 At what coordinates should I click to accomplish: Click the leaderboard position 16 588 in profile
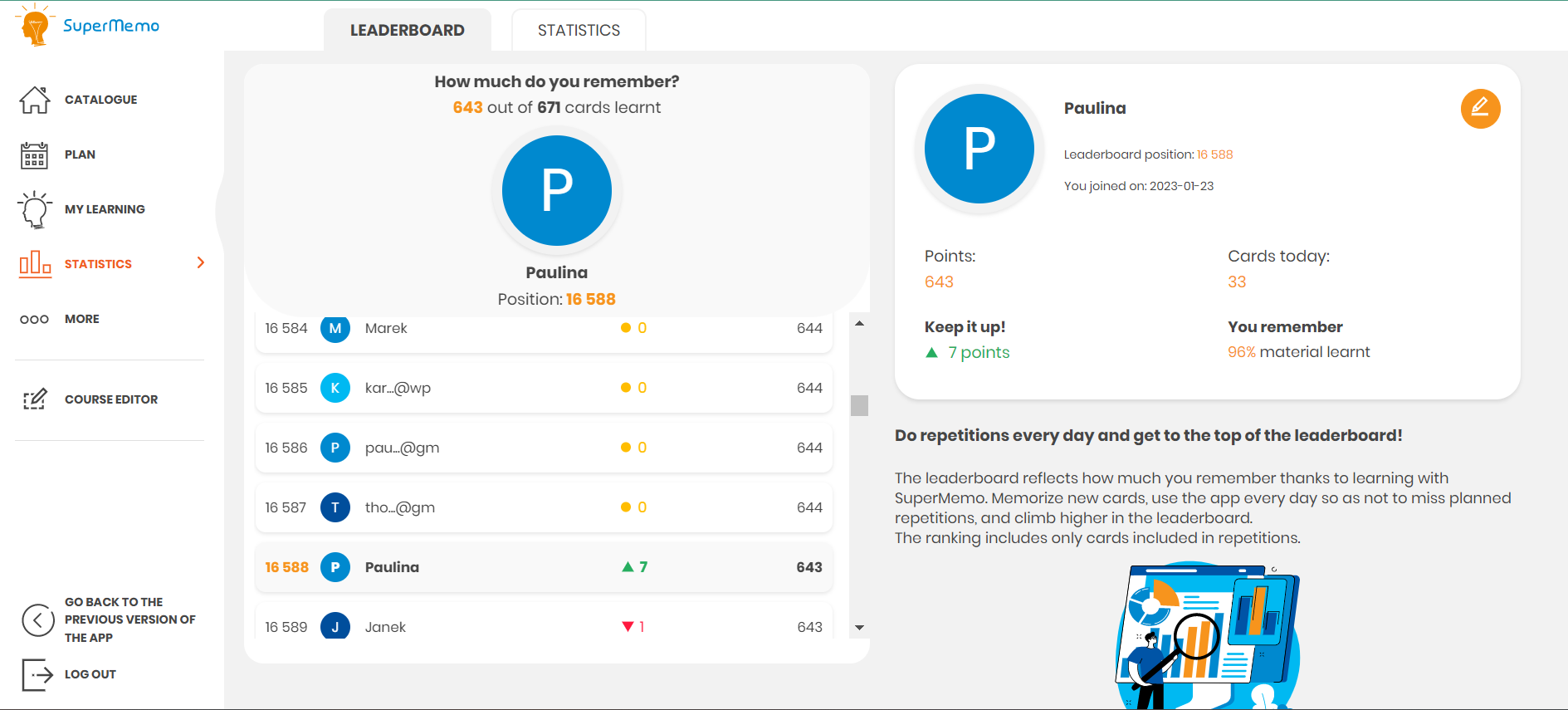(x=1214, y=154)
